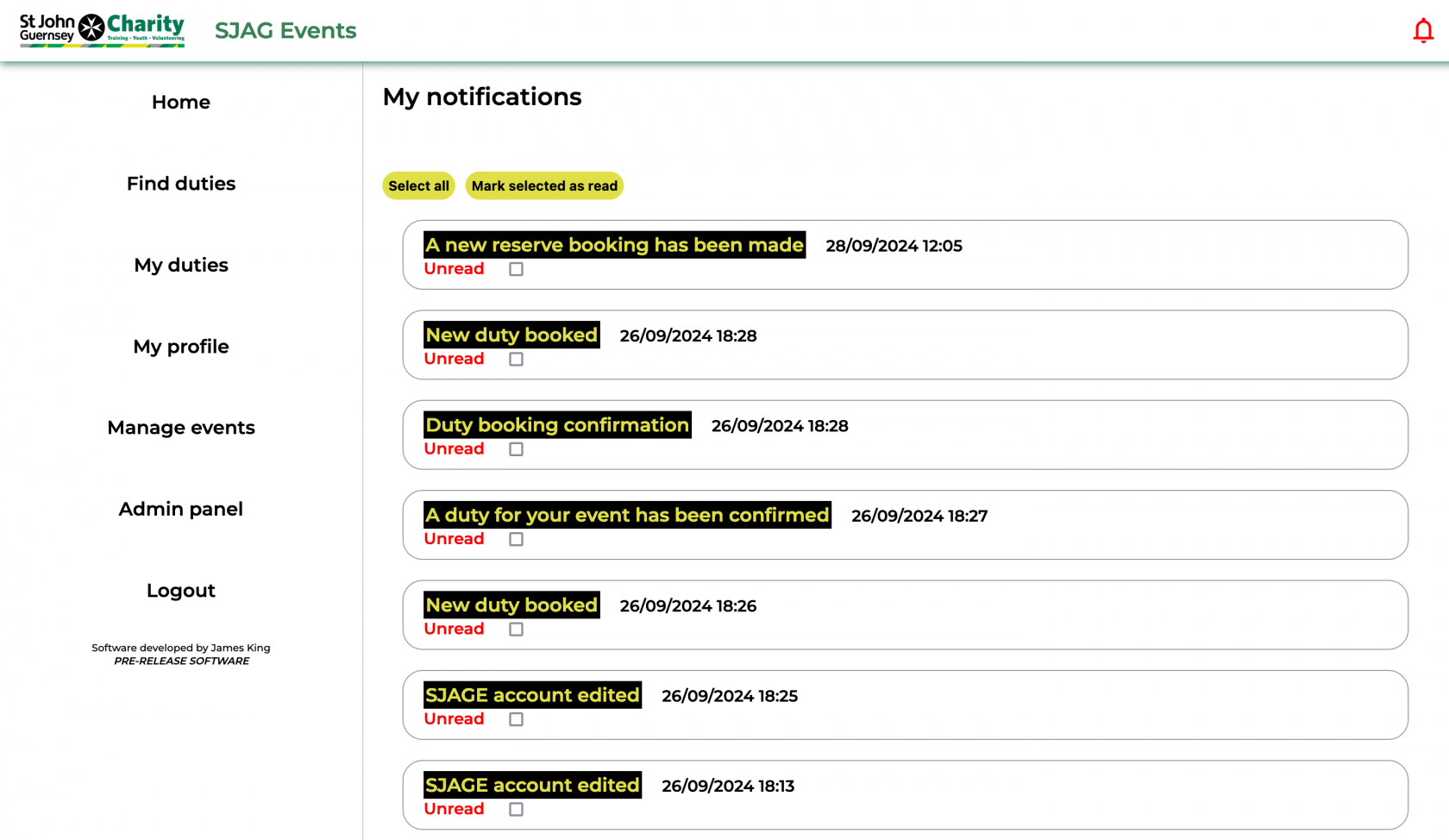Click the St John Guernsey Charity logo

[x=101, y=29]
